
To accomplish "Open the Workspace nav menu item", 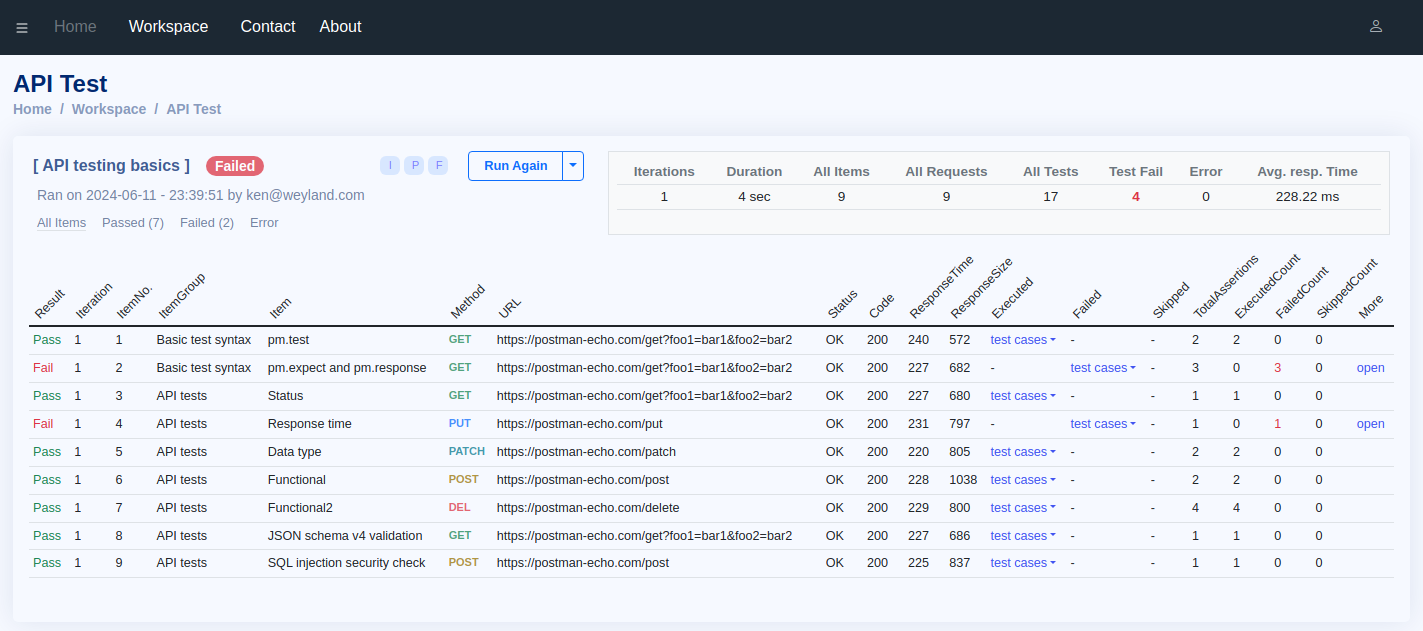I will coord(168,27).
